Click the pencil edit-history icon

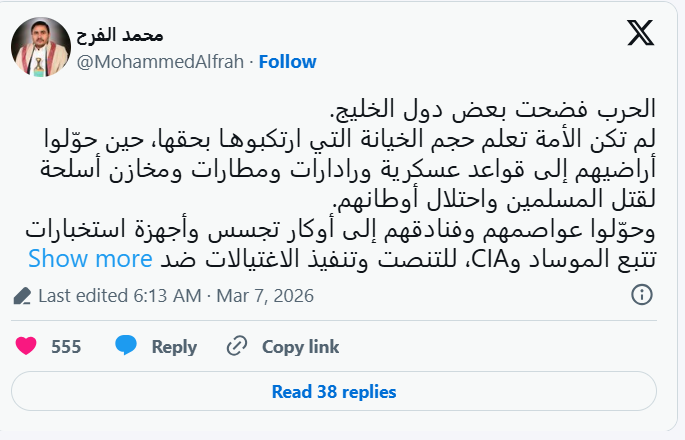click(24, 296)
